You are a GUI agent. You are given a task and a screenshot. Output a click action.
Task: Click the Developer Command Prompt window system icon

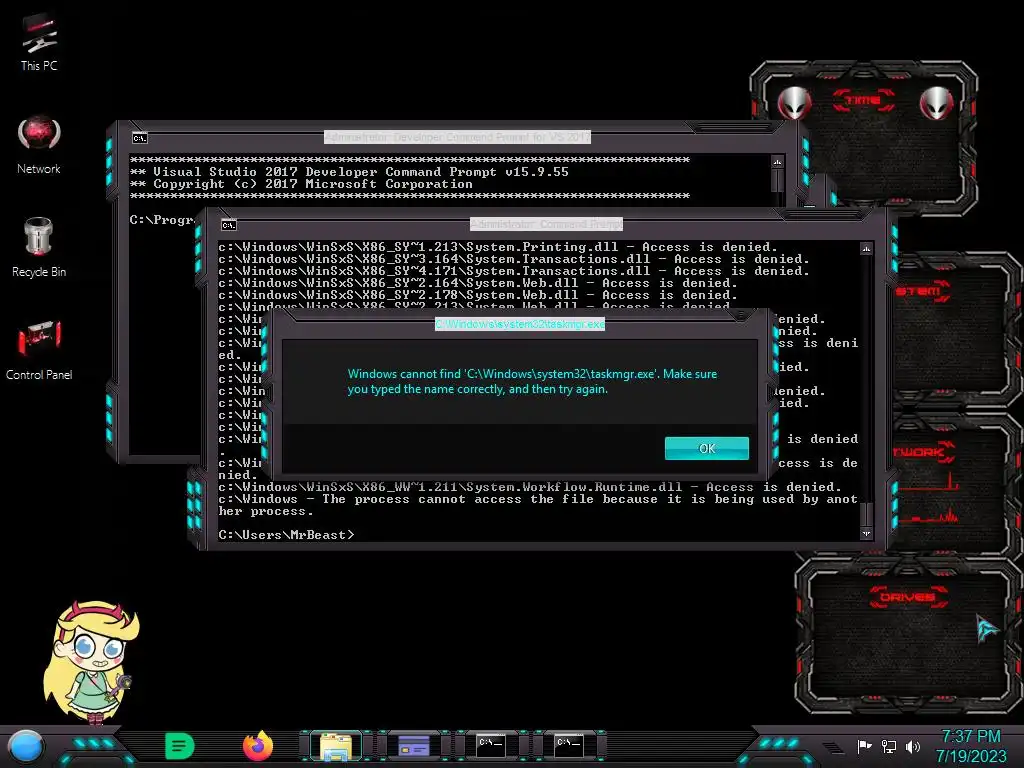click(x=140, y=138)
